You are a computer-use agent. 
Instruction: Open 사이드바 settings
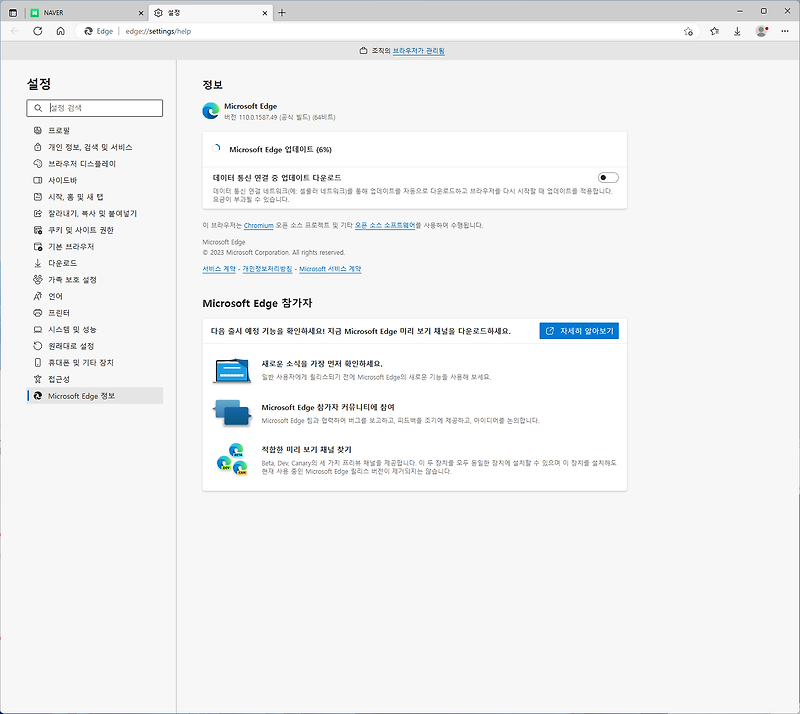(x=95, y=180)
